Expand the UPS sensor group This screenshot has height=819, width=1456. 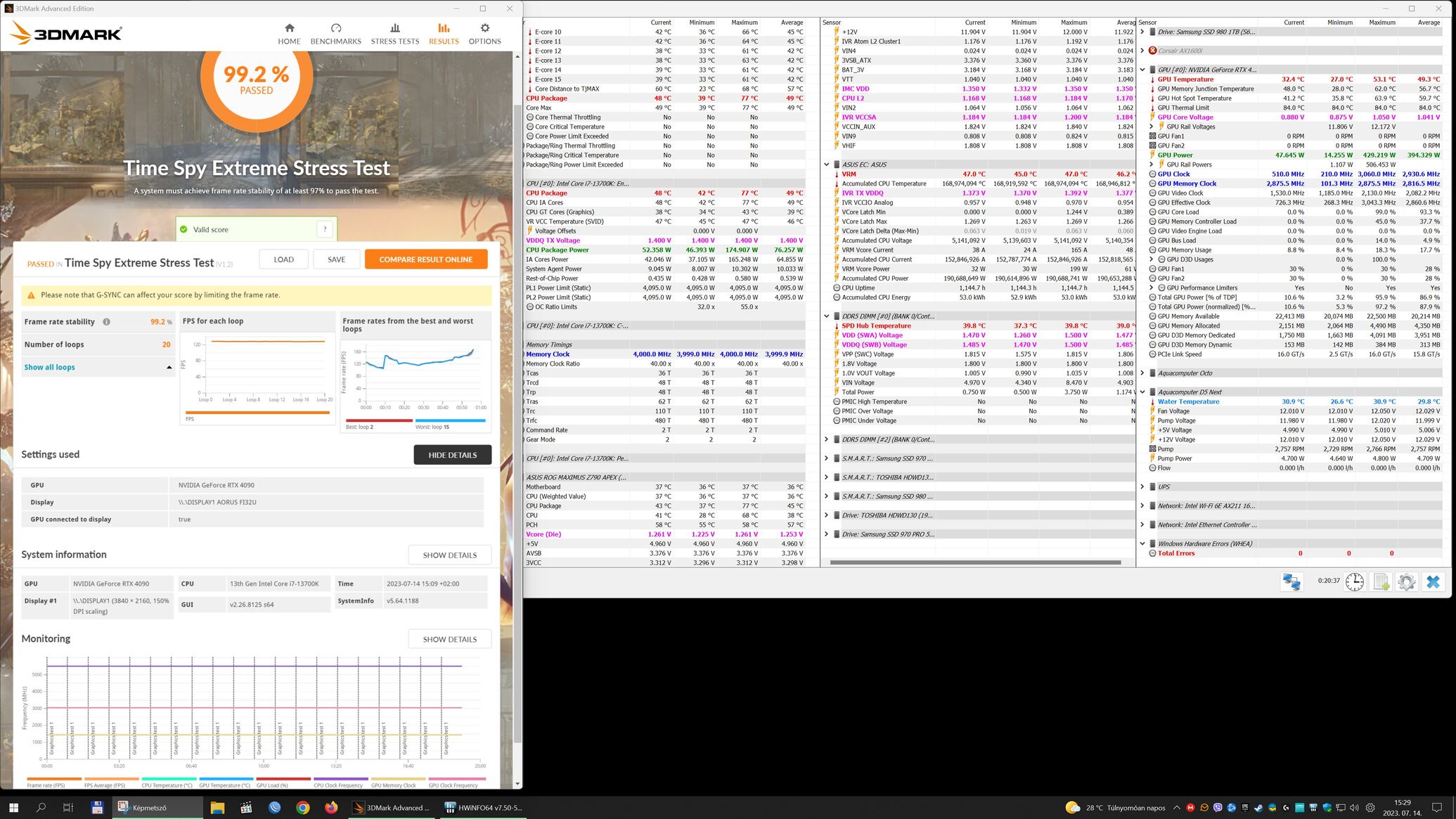click(1142, 486)
